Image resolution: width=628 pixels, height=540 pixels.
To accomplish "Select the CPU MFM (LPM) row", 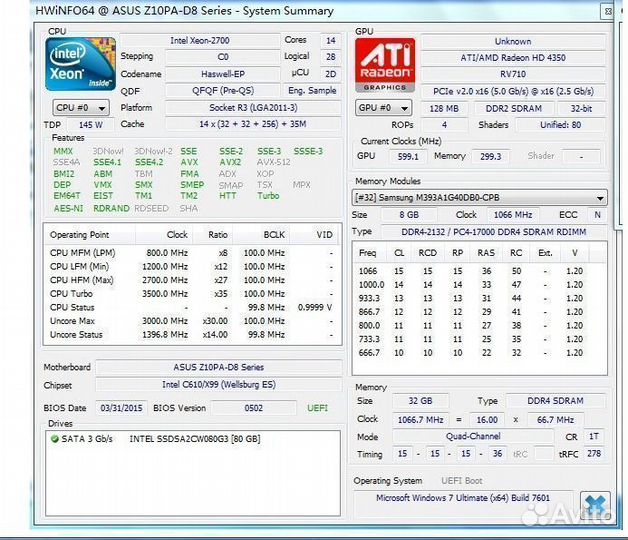I will (192, 253).
